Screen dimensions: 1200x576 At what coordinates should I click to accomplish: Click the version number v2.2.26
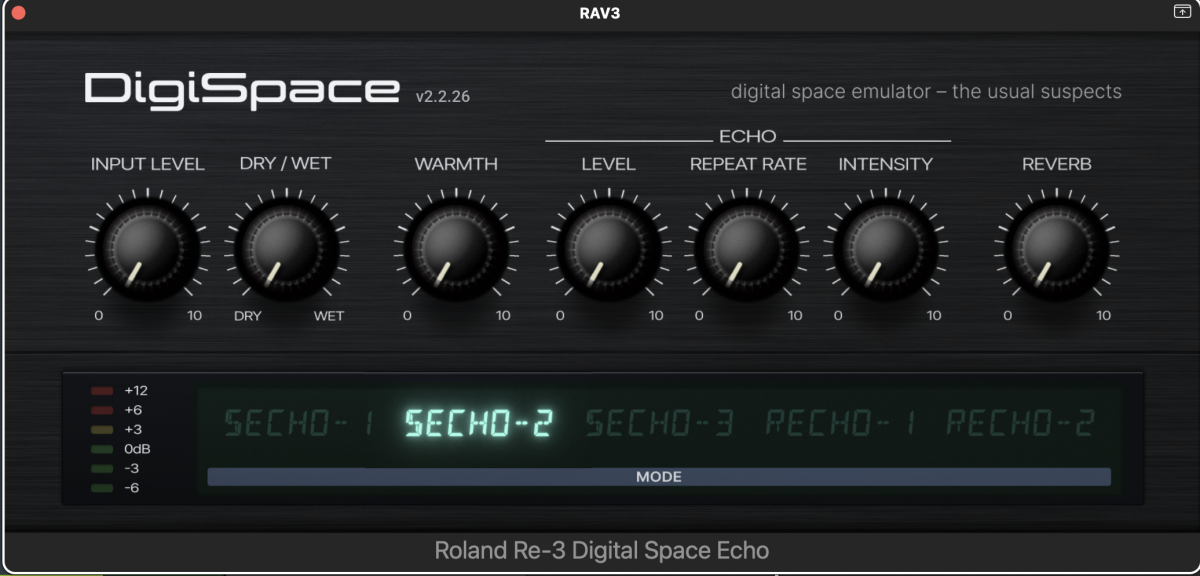tap(443, 97)
